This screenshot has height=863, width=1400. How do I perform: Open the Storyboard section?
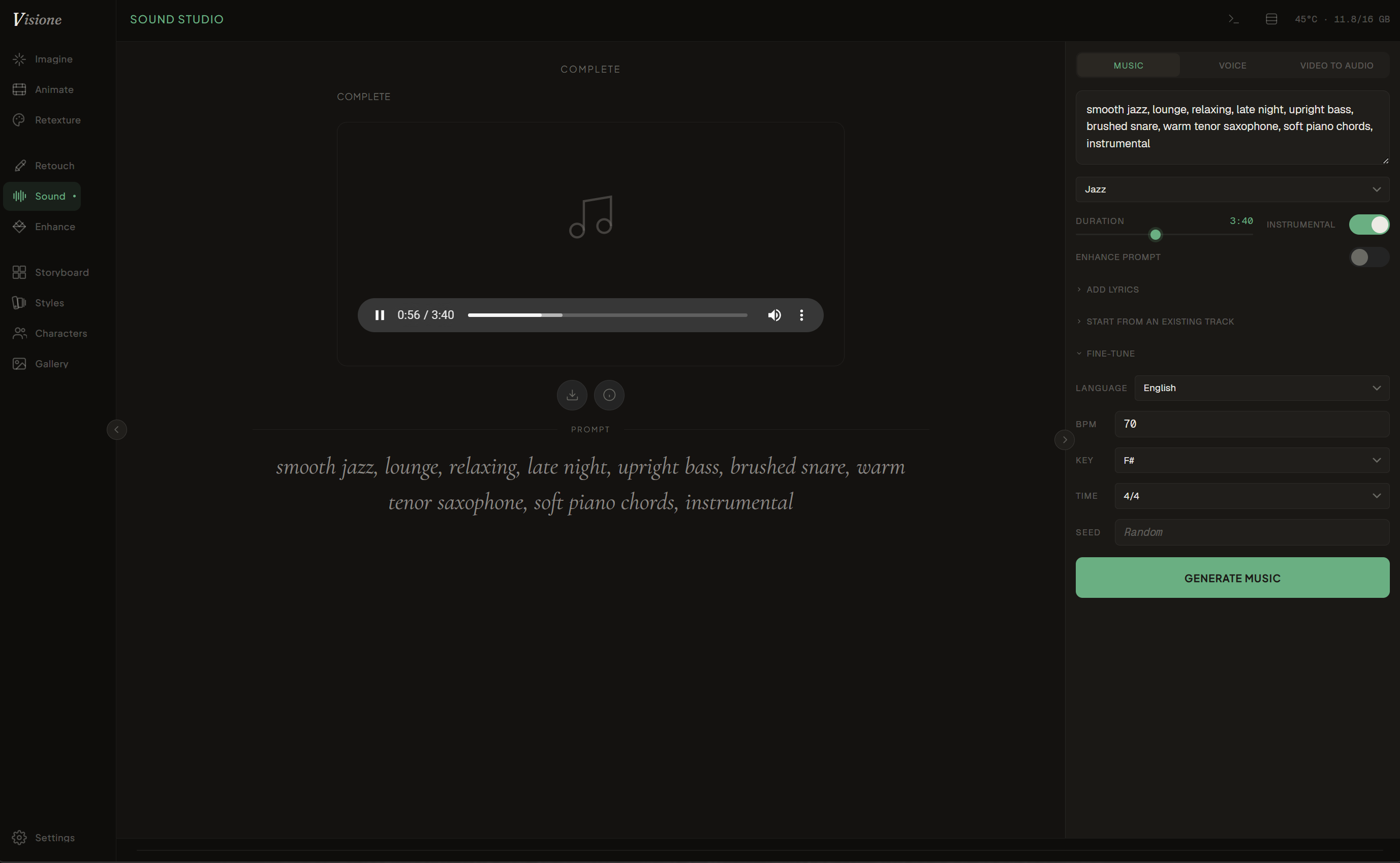pos(61,272)
